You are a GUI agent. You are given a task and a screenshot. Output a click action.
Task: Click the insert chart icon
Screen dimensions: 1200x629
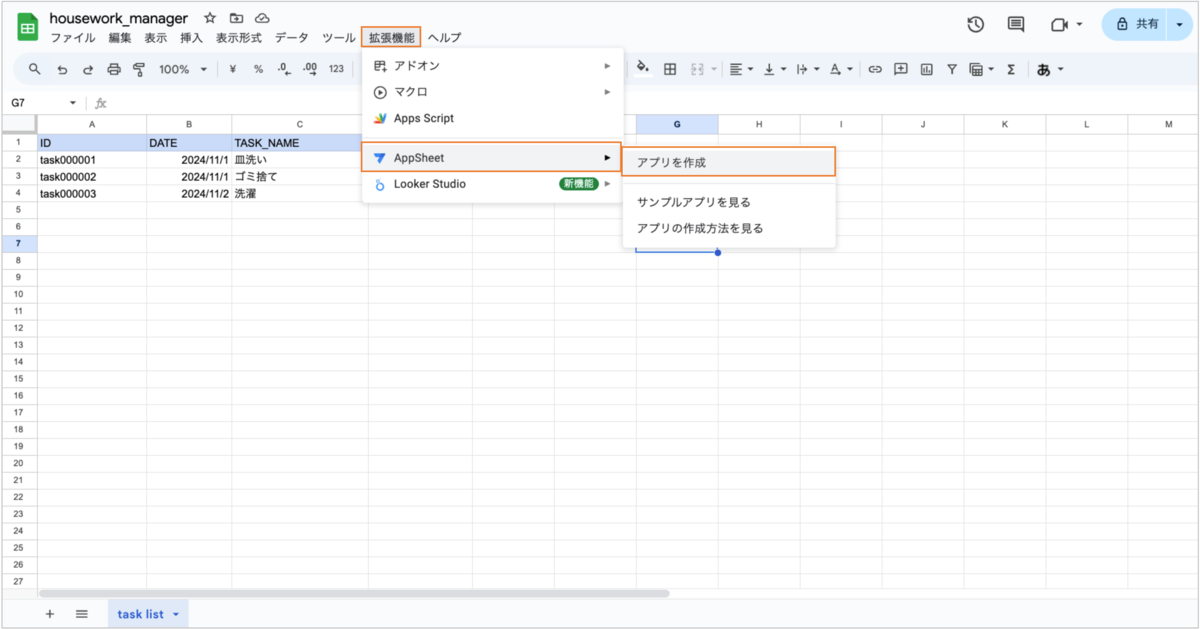pos(927,69)
